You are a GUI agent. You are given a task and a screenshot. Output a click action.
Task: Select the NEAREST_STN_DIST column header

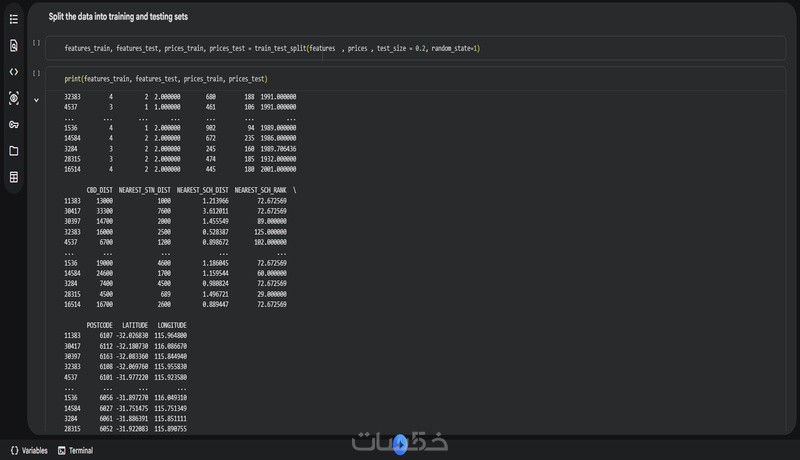[x=144, y=190]
